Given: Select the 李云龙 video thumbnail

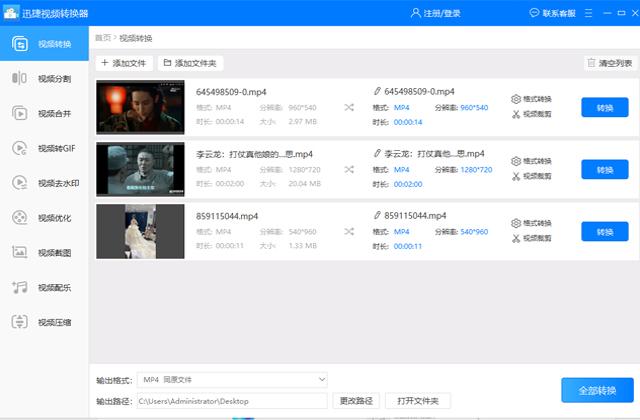Looking at the screenshot, I should click(140, 169).
